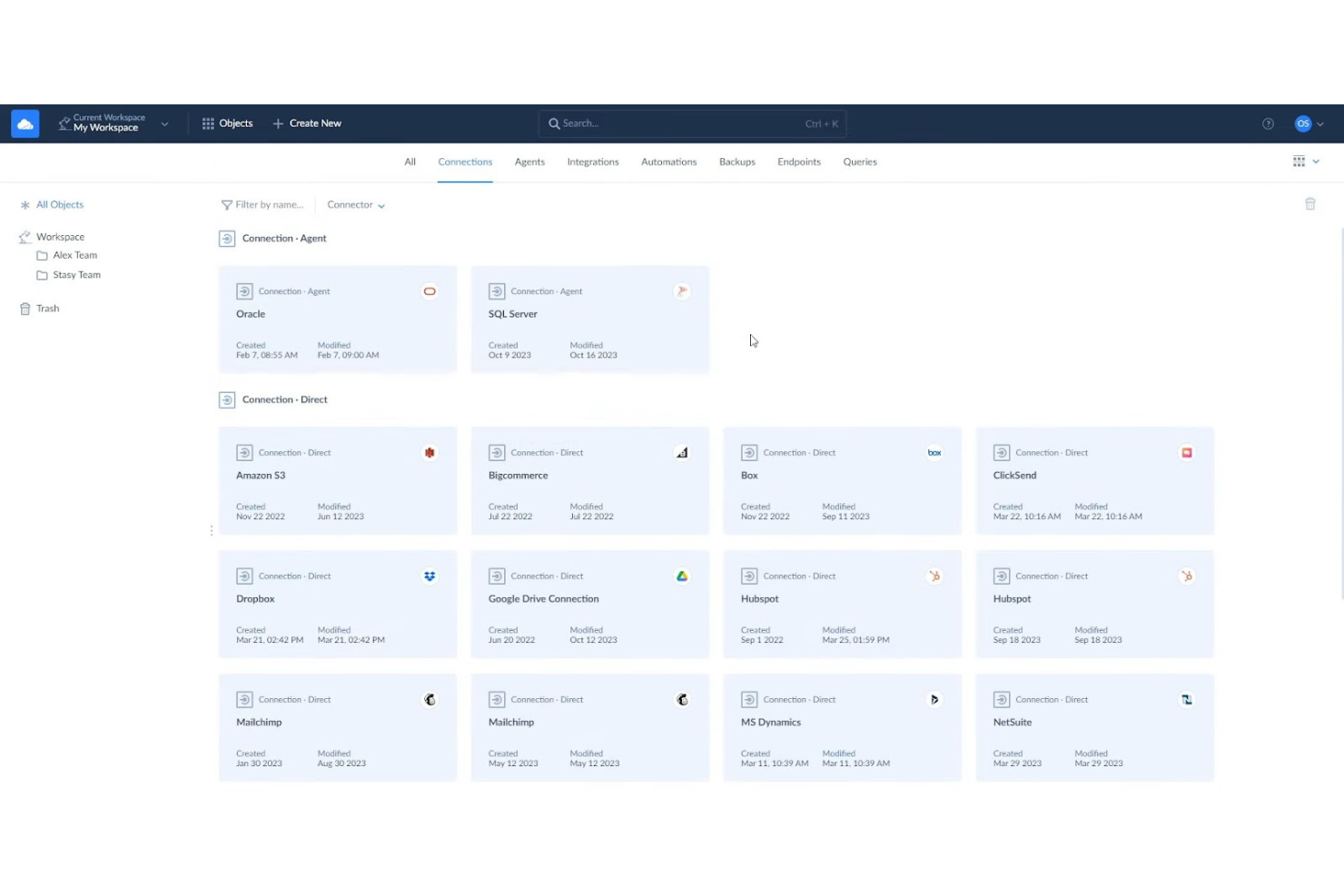1344x896 pixels.
Task: Click the Box connector icon
Action: click(934, 452)
